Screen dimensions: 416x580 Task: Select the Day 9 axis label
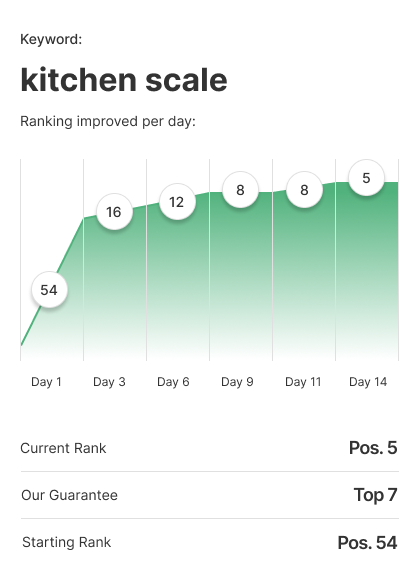tap(237, 382)
